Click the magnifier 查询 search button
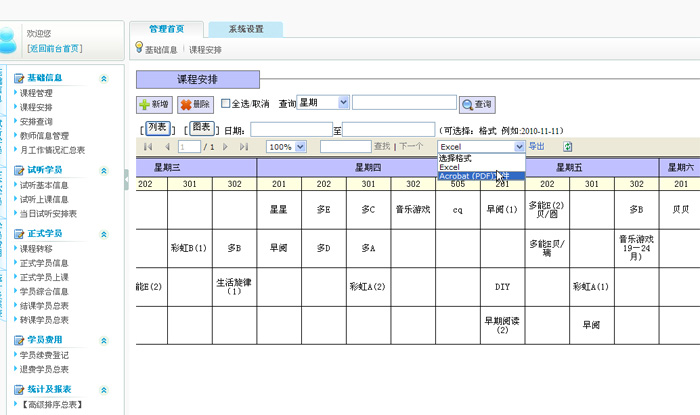Viewport: 700px width, 415px height. pos(477,104)
